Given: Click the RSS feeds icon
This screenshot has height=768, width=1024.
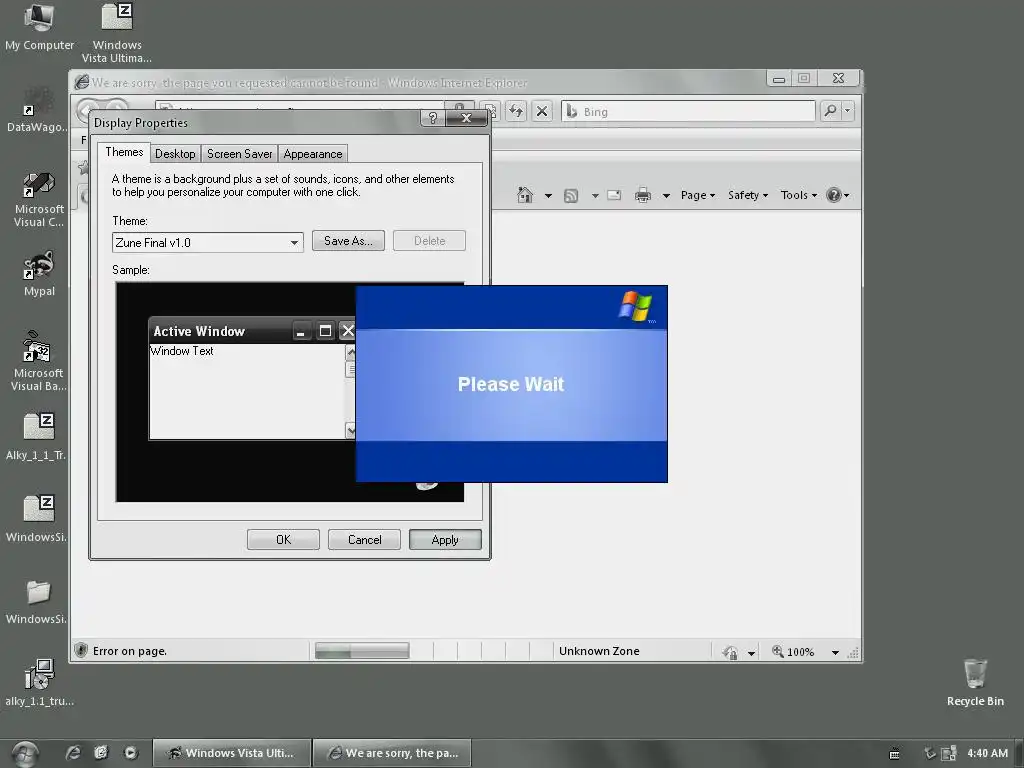Looking at the screenshot, I should (571, 195).
